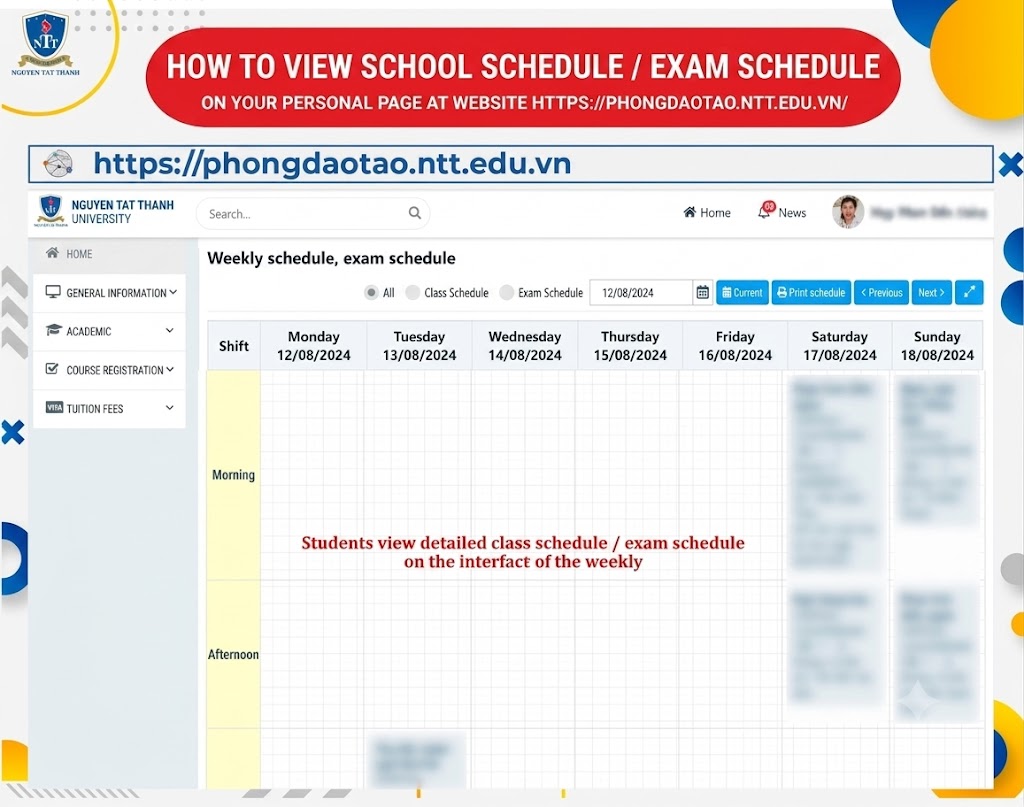Open the Sunday morning schedule entry
1024x807 pixels.
pyautogui.click(x=937, y=452)
